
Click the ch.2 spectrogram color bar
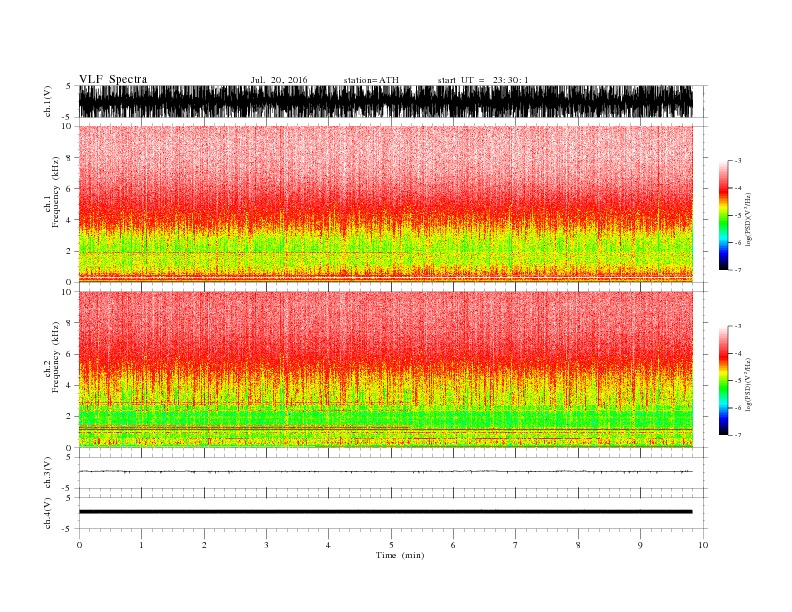point(723,380)
